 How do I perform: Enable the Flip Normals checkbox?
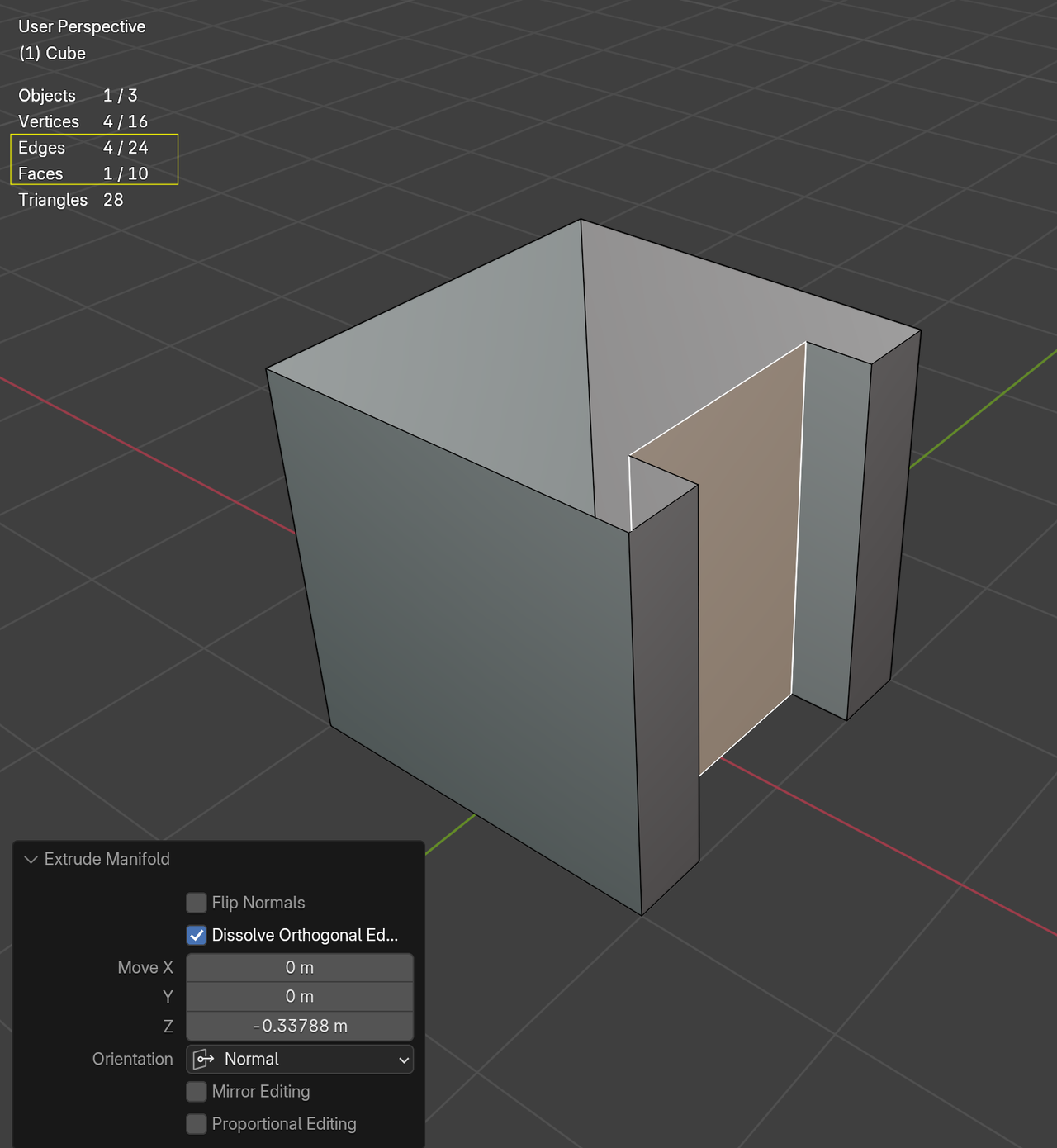coord(197,903)
